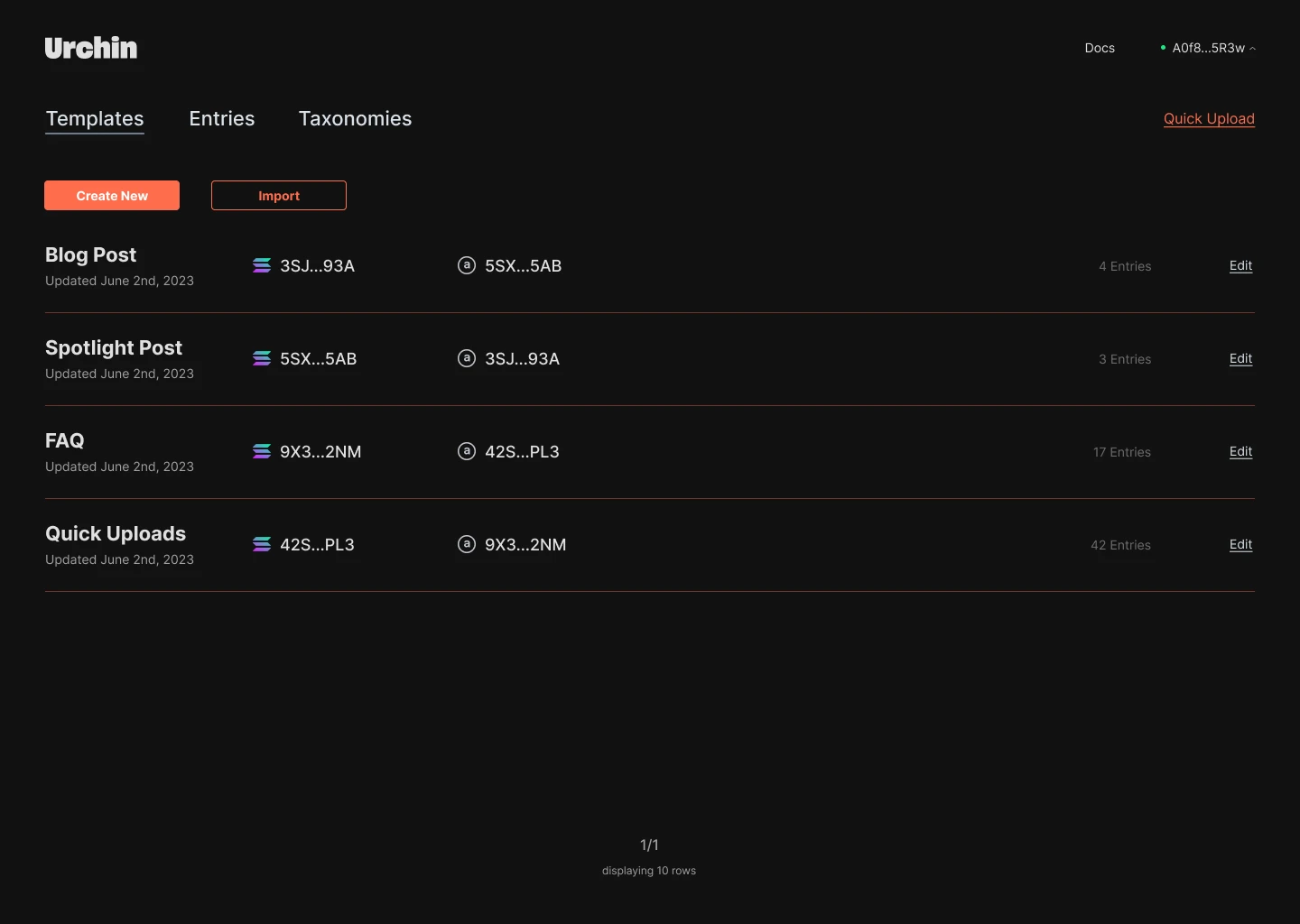Click the Solana icon in FAQ row

point(262,451)
